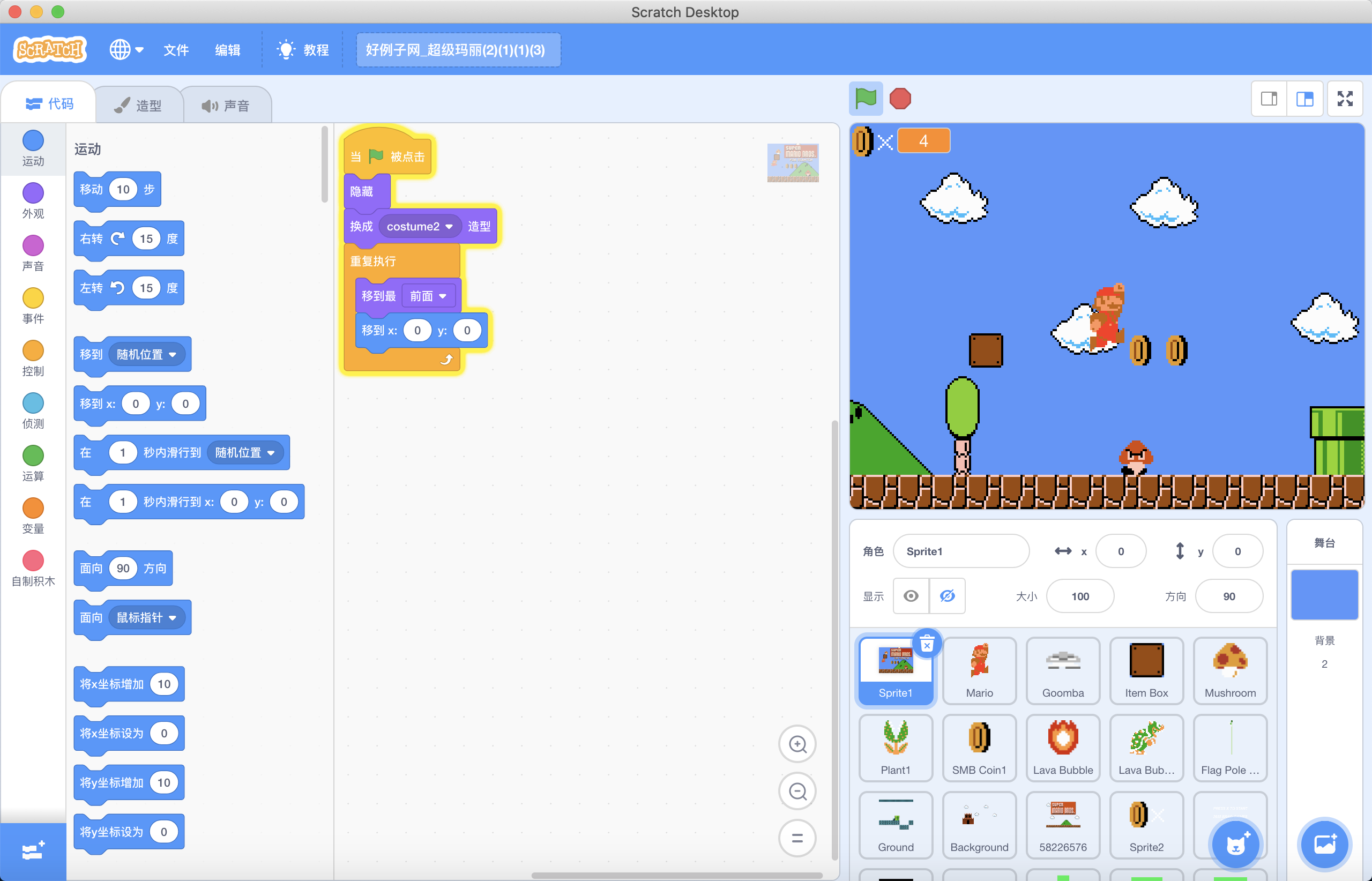Open the 编辑 menu
This screenshot has width=1372, height=881.
click(227, 50)
